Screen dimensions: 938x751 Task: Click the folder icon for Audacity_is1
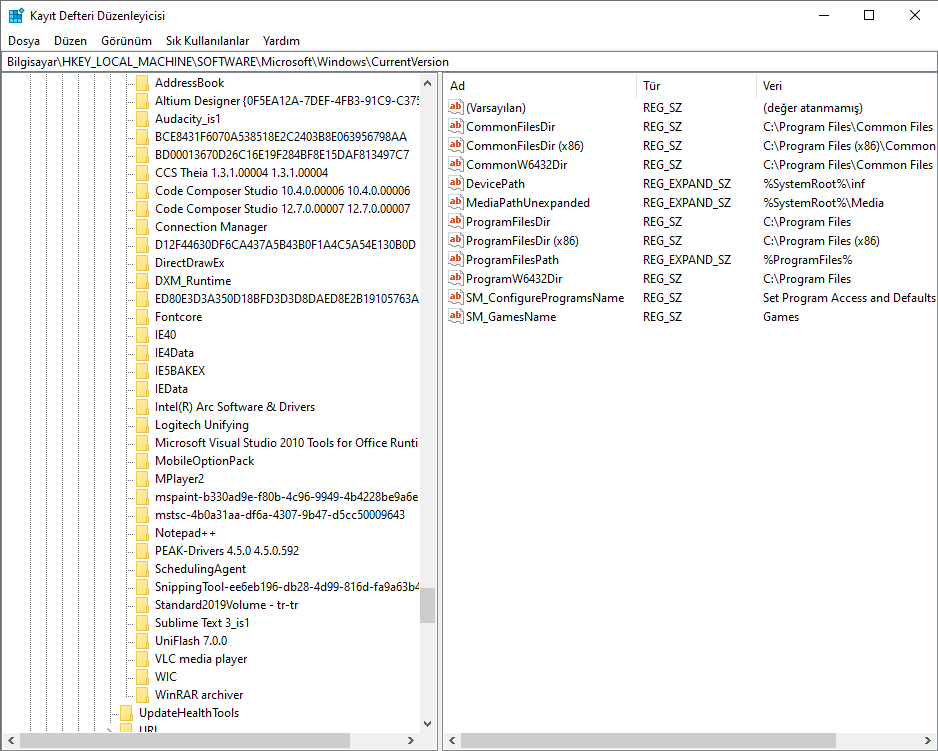[143, 118]
